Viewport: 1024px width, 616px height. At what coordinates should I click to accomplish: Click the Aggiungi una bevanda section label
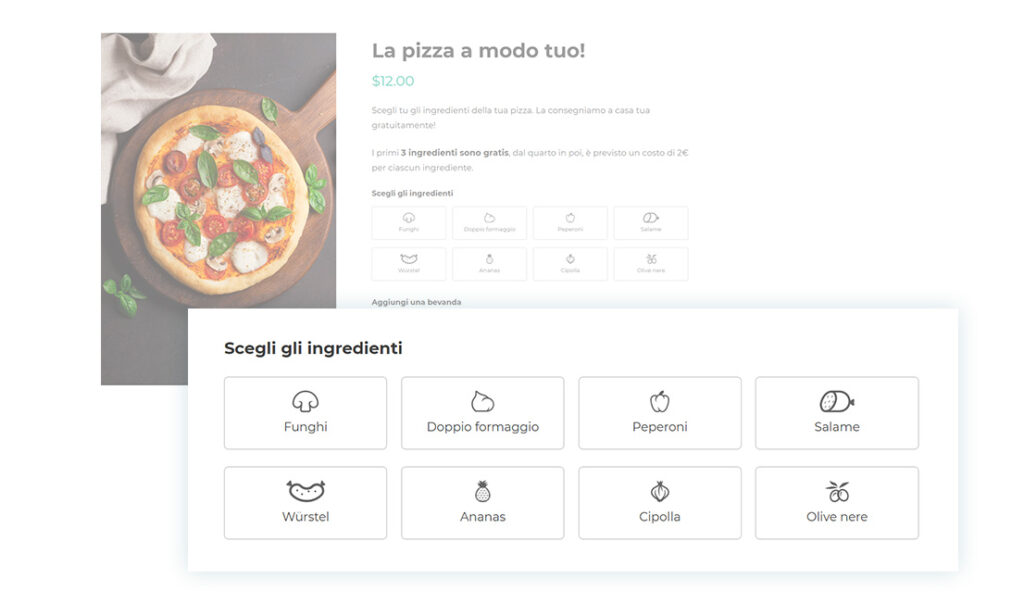(x=416, y=302)
